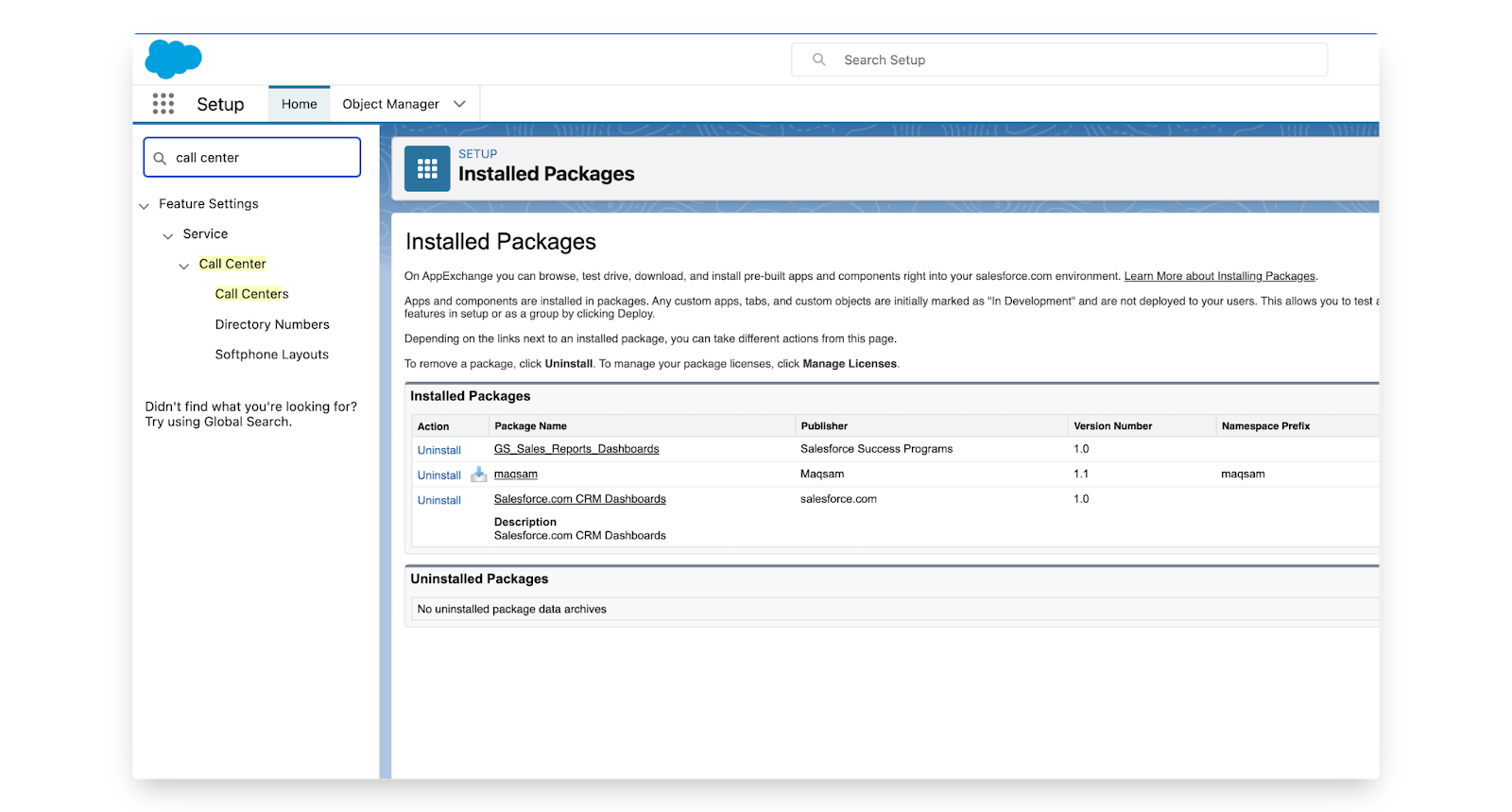Open the GS_Sales_Reports_Dashboards package link
The width and height of the screenshot is (1512, 812).
pos(576,449)
